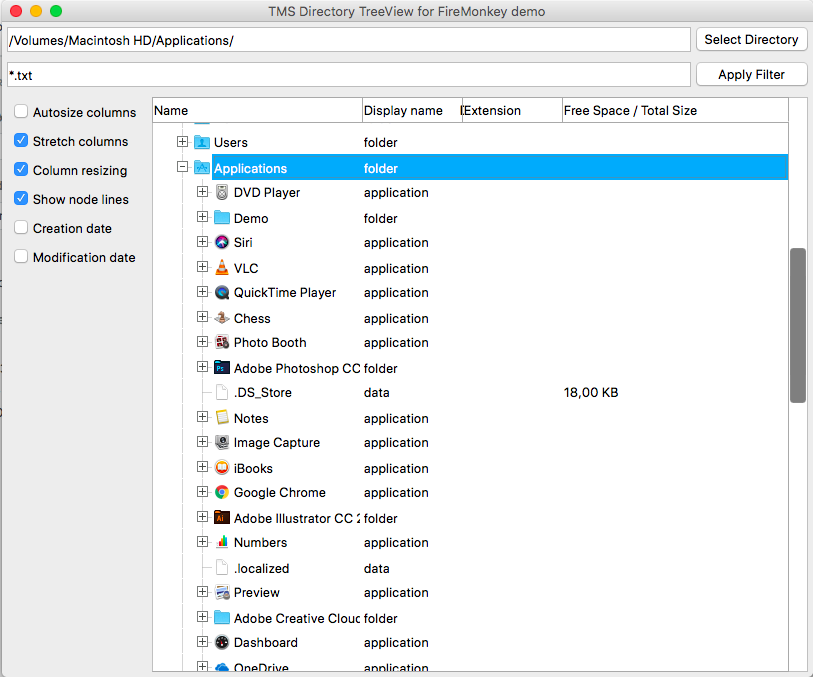Screen dimensions: 813x677
Task: Click the Select Directory button
Action: pos(751,39)
